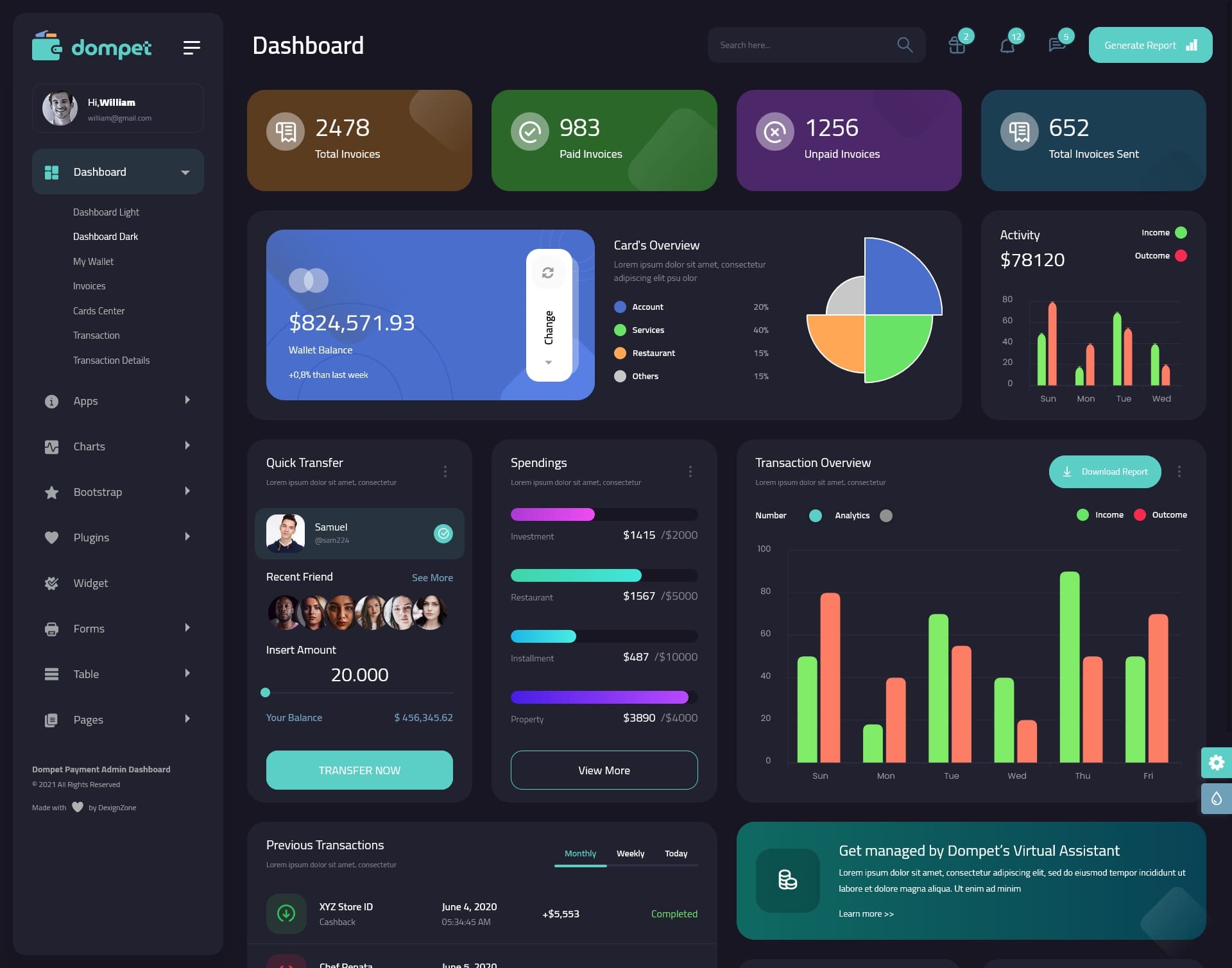Click the Transfer Now button
1232x968 pixels.
359,770
